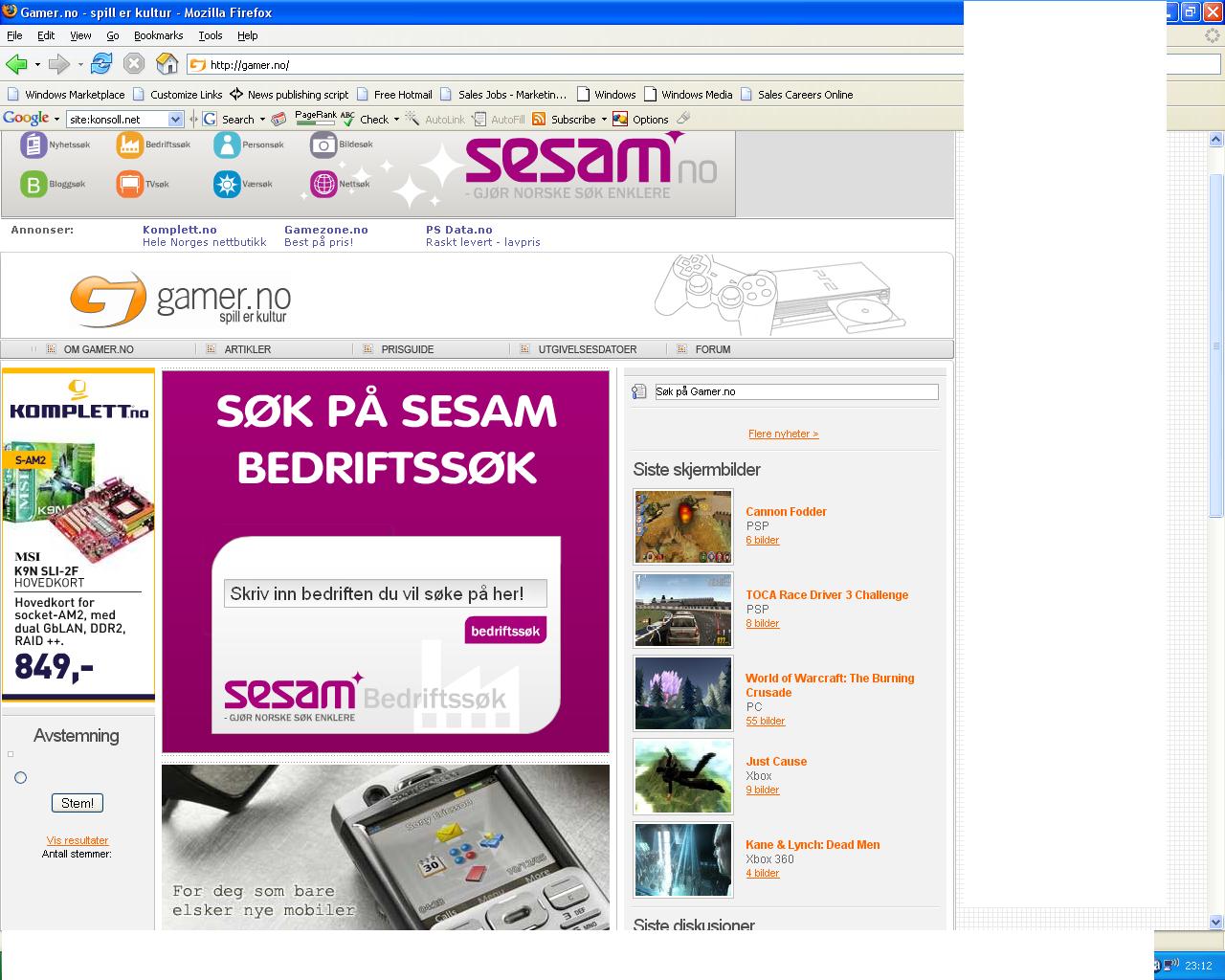Image resolution: width=1225 pixels, height=980 pixels.
Task: Click the gamer.no logo
Action: click(x=180, y=299)
